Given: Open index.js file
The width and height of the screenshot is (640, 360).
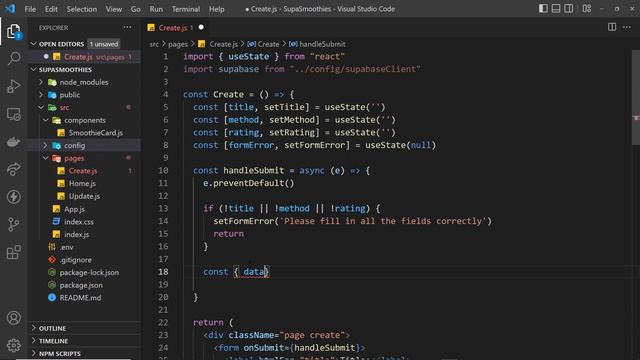Looking at the screenshot, I should point(76,234).
